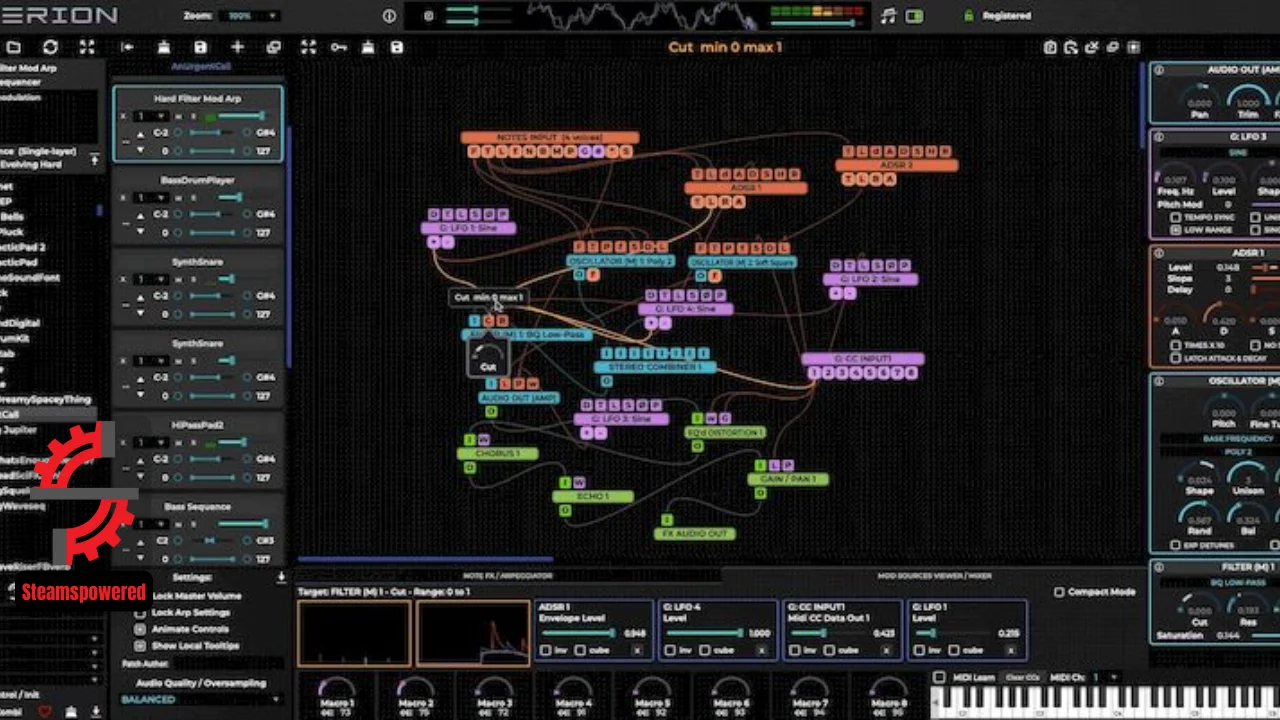Screen dimensions: 1280x720
Task: Click the music notes icon in header
Action: pyautogui.click(x=888, y=16)
